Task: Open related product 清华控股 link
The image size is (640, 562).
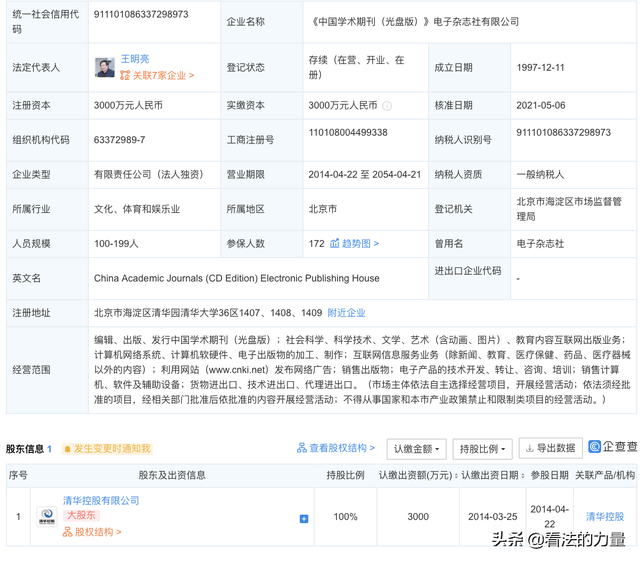Action: tap(605, 517)
